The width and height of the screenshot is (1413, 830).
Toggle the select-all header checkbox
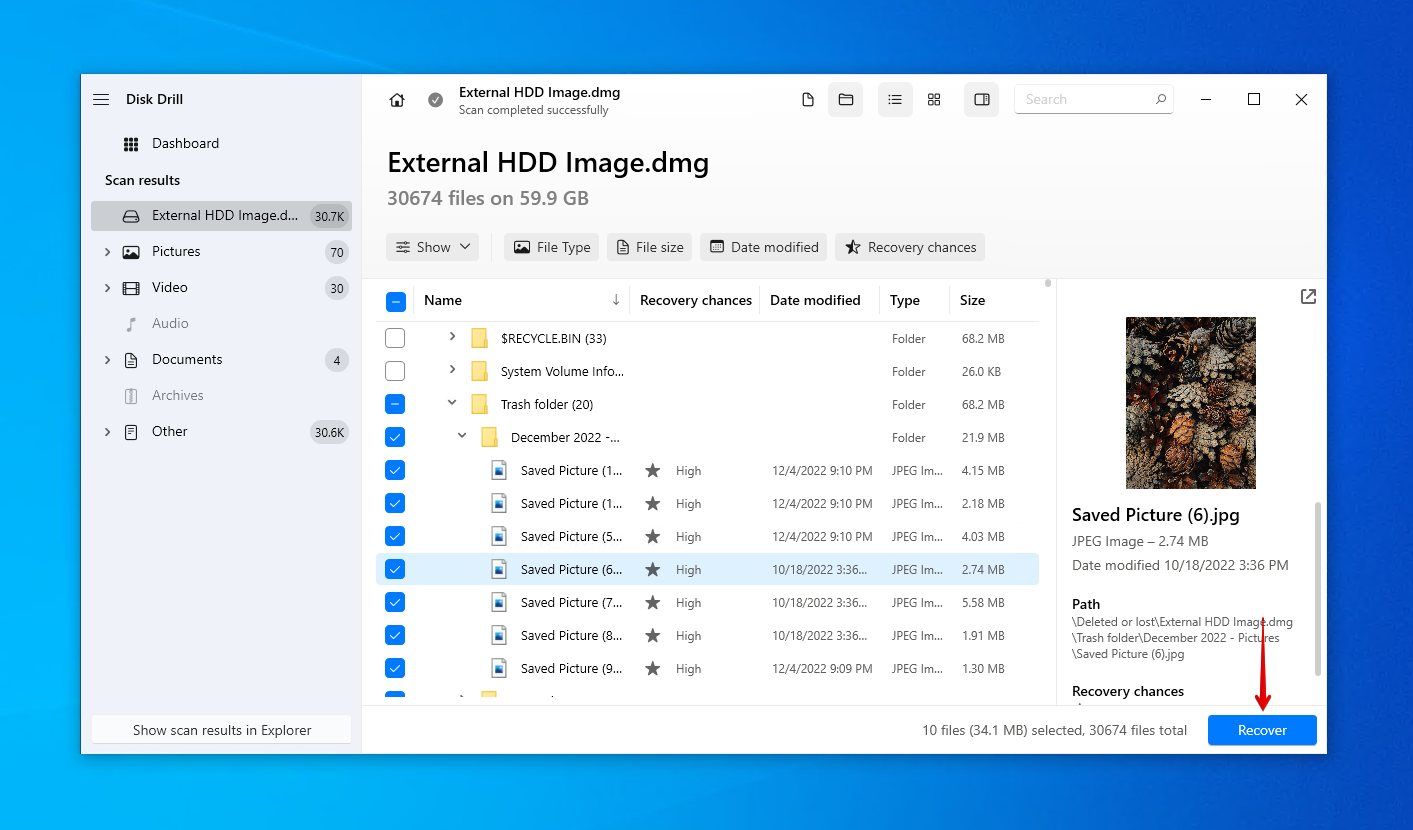tap(395, 301)
